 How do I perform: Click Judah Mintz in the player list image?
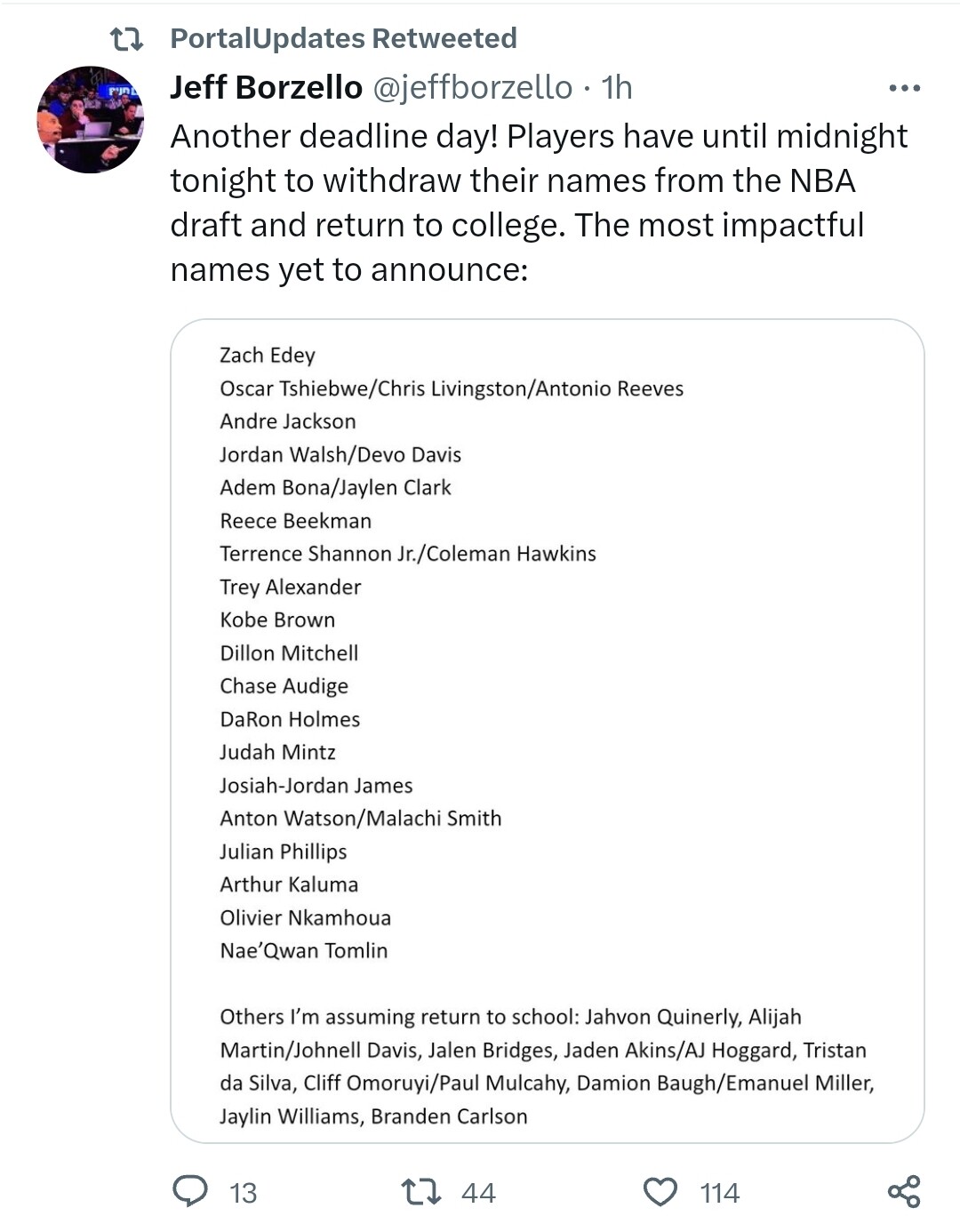(x=277, y=752)
